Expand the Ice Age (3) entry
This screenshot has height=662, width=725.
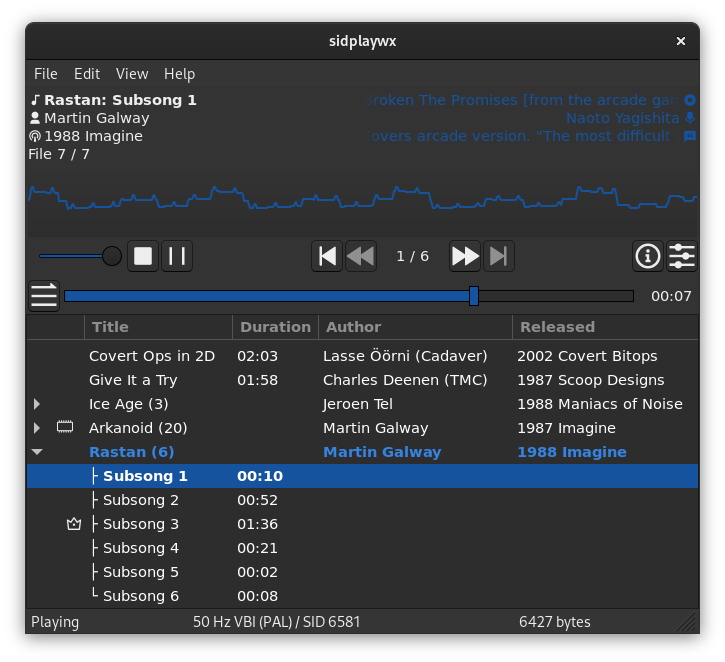(37, 404)
